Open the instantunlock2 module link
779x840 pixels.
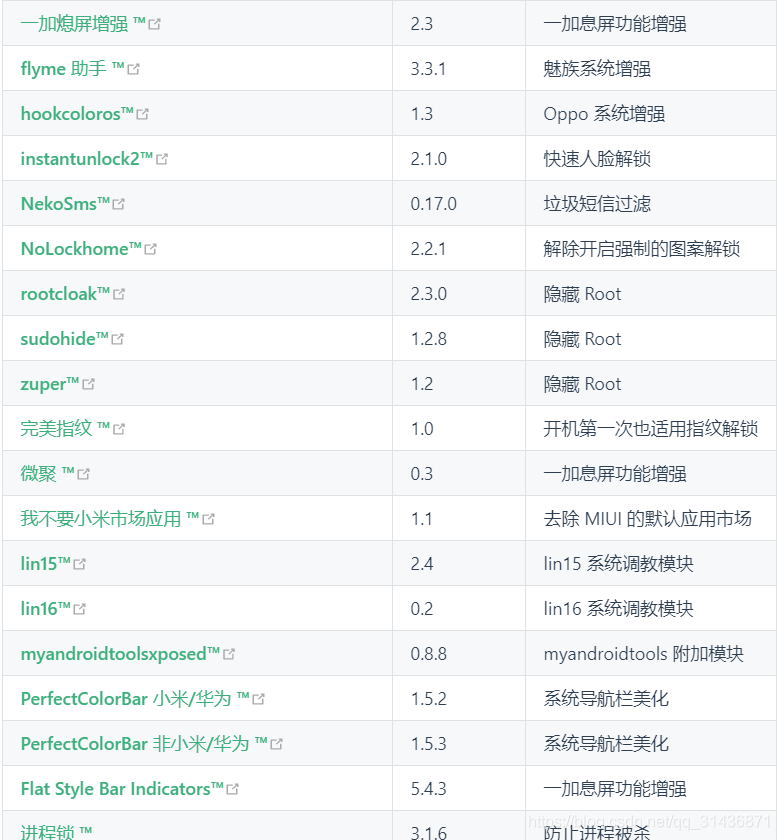94,159
